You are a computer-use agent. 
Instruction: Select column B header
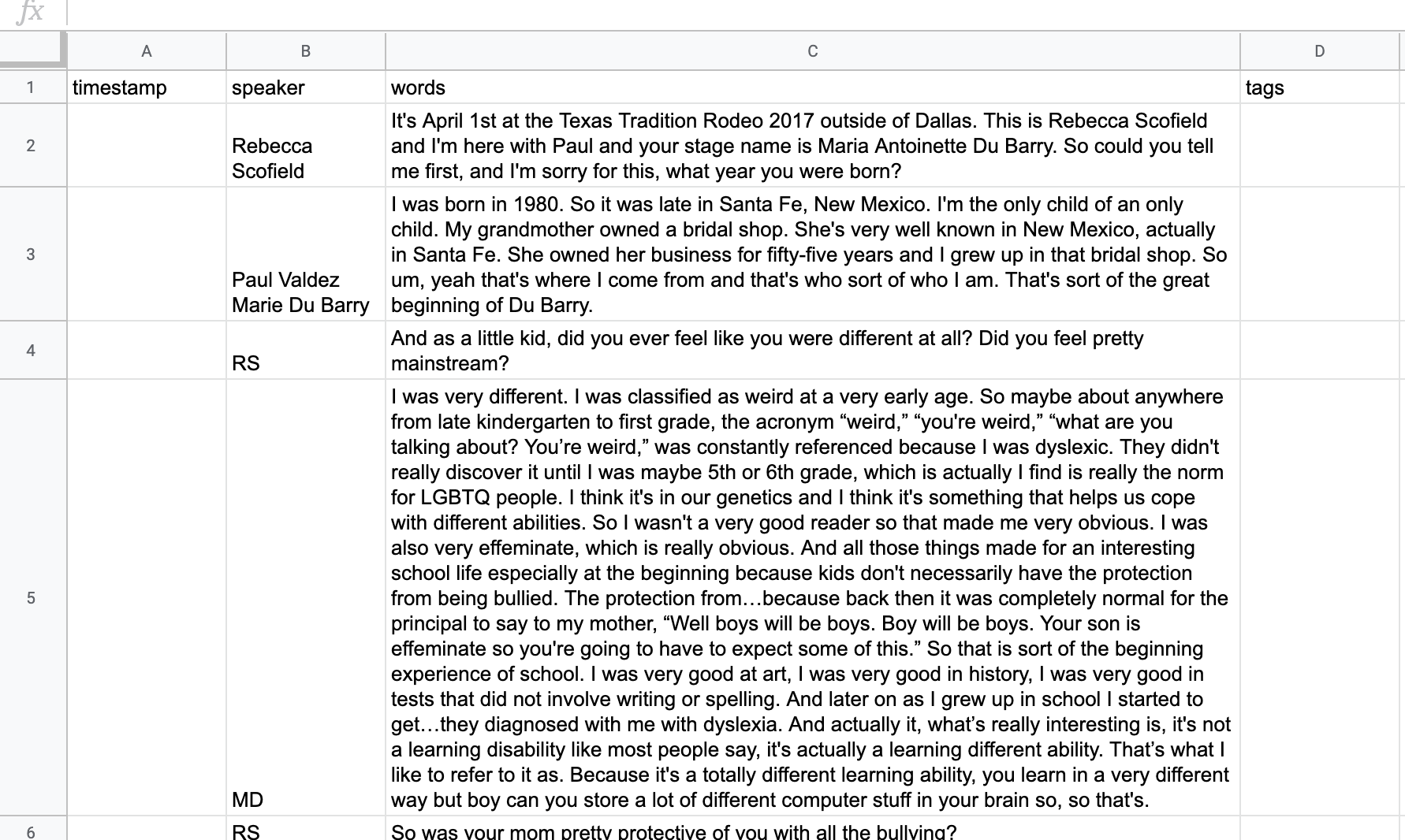click(x=305, y=50)
